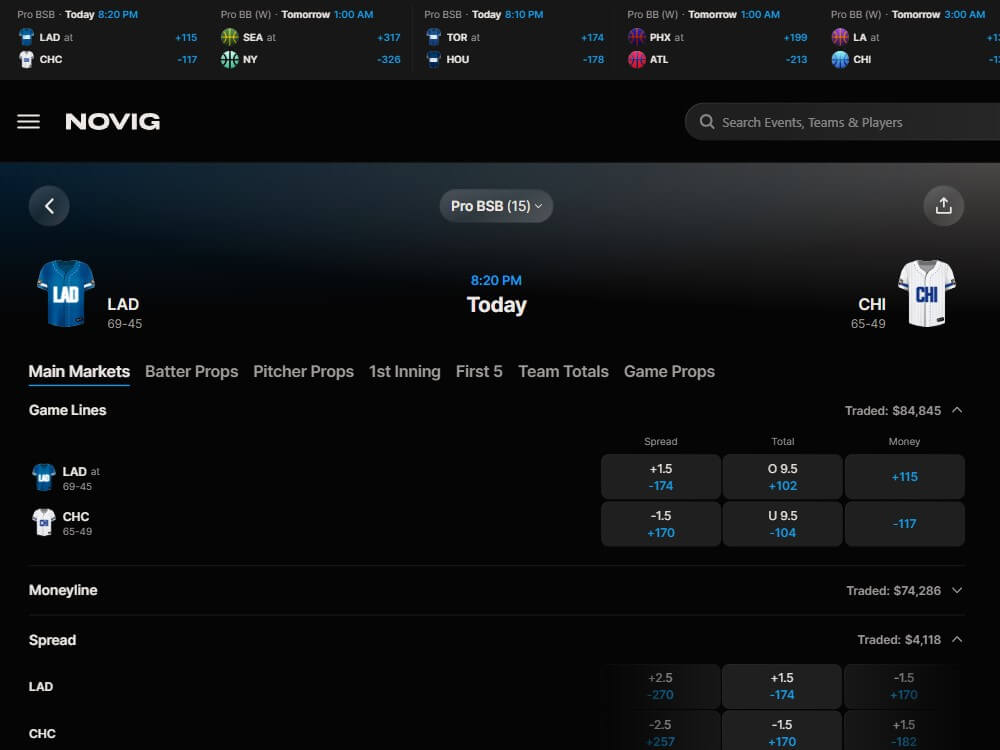Screen dimensions: 1000x750
Task: Select LAD +2.5 at -270 in Spread
Action: coord(661,686)
